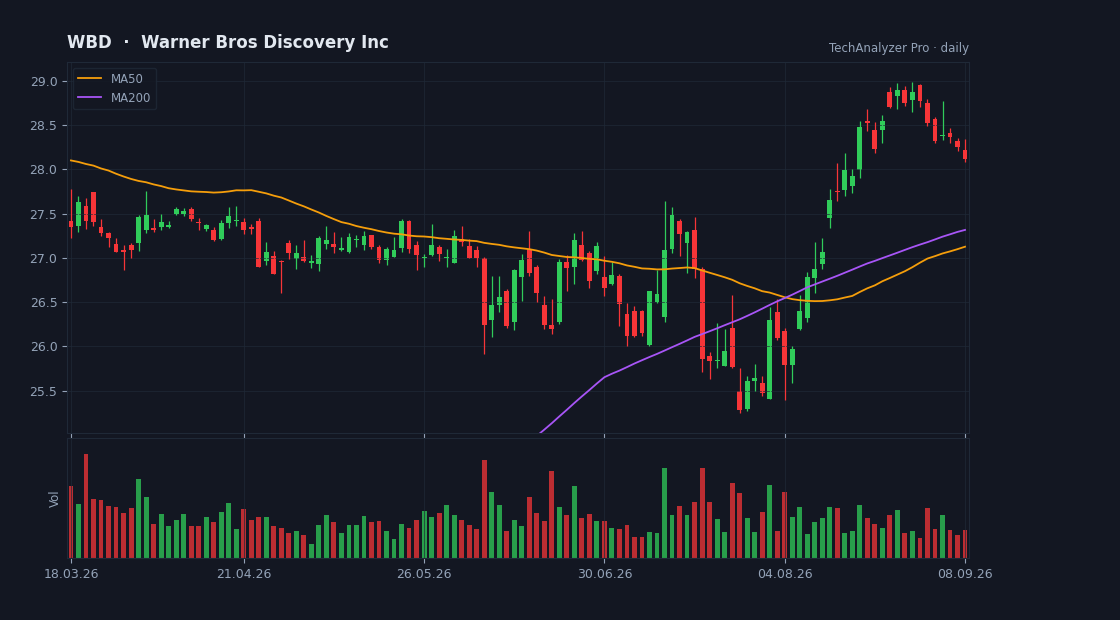Image resolution: width=1120 pixels, height=620 pixels.
Task: Click the 04.08.26 date label
Action: 785,574
